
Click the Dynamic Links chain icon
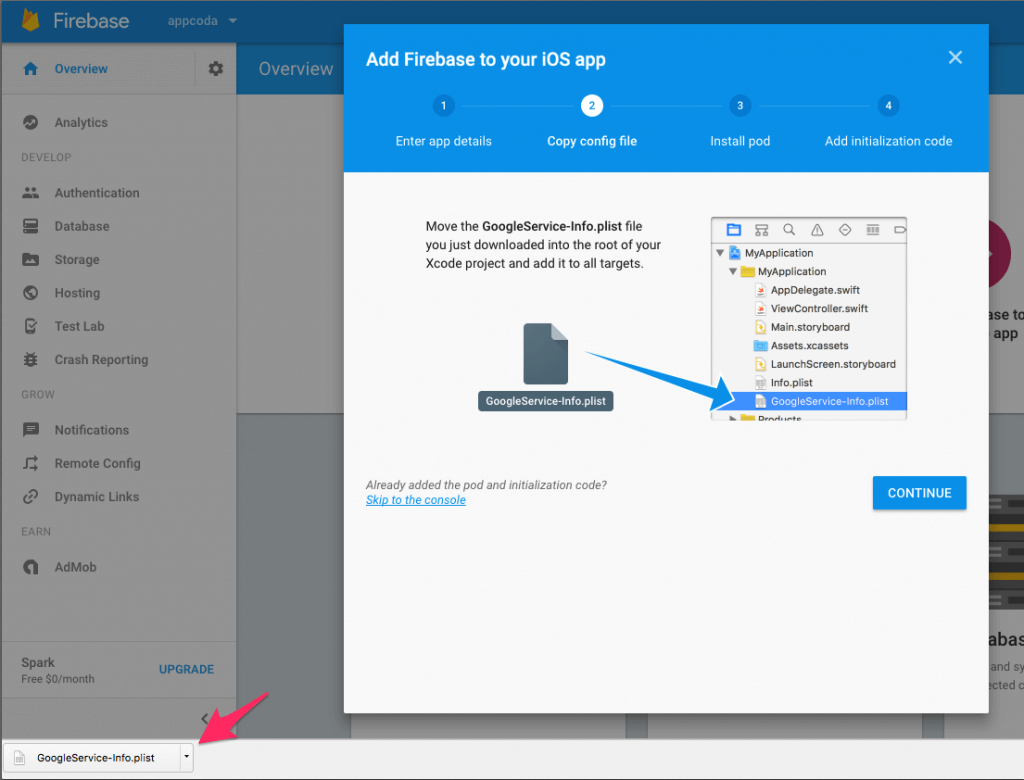point(30,496)
